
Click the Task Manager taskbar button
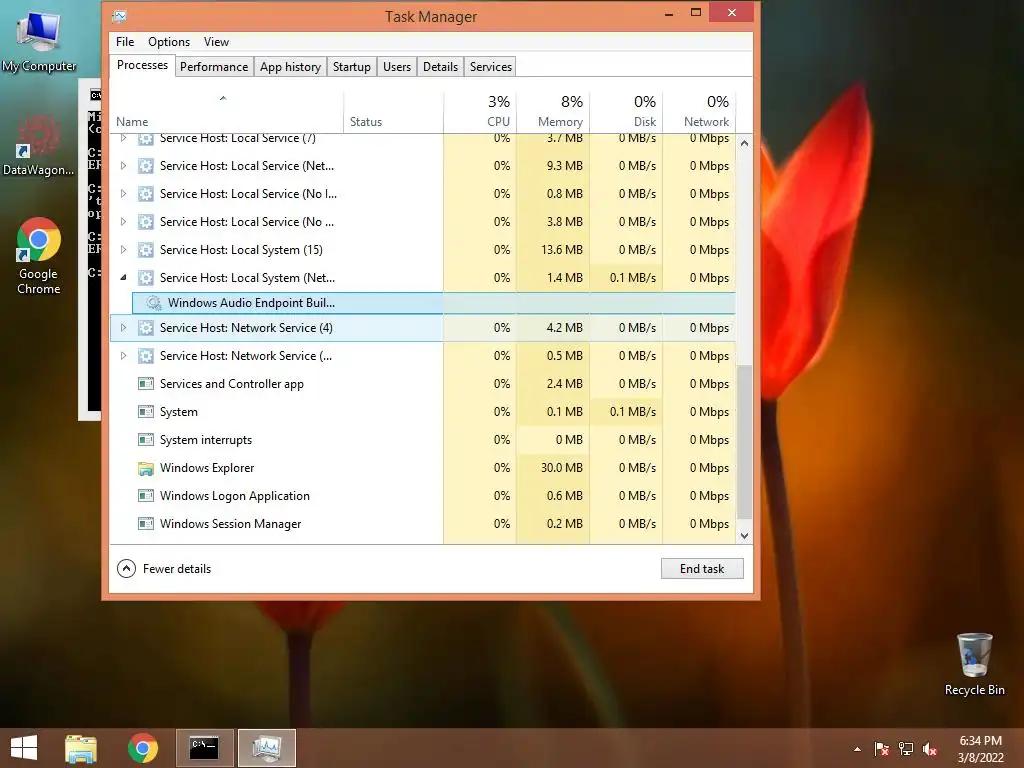coord(266,748)
